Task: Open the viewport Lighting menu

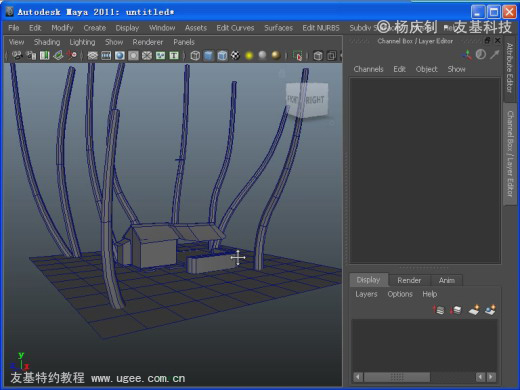Action: pyautogui.click(x=82, y=42)
